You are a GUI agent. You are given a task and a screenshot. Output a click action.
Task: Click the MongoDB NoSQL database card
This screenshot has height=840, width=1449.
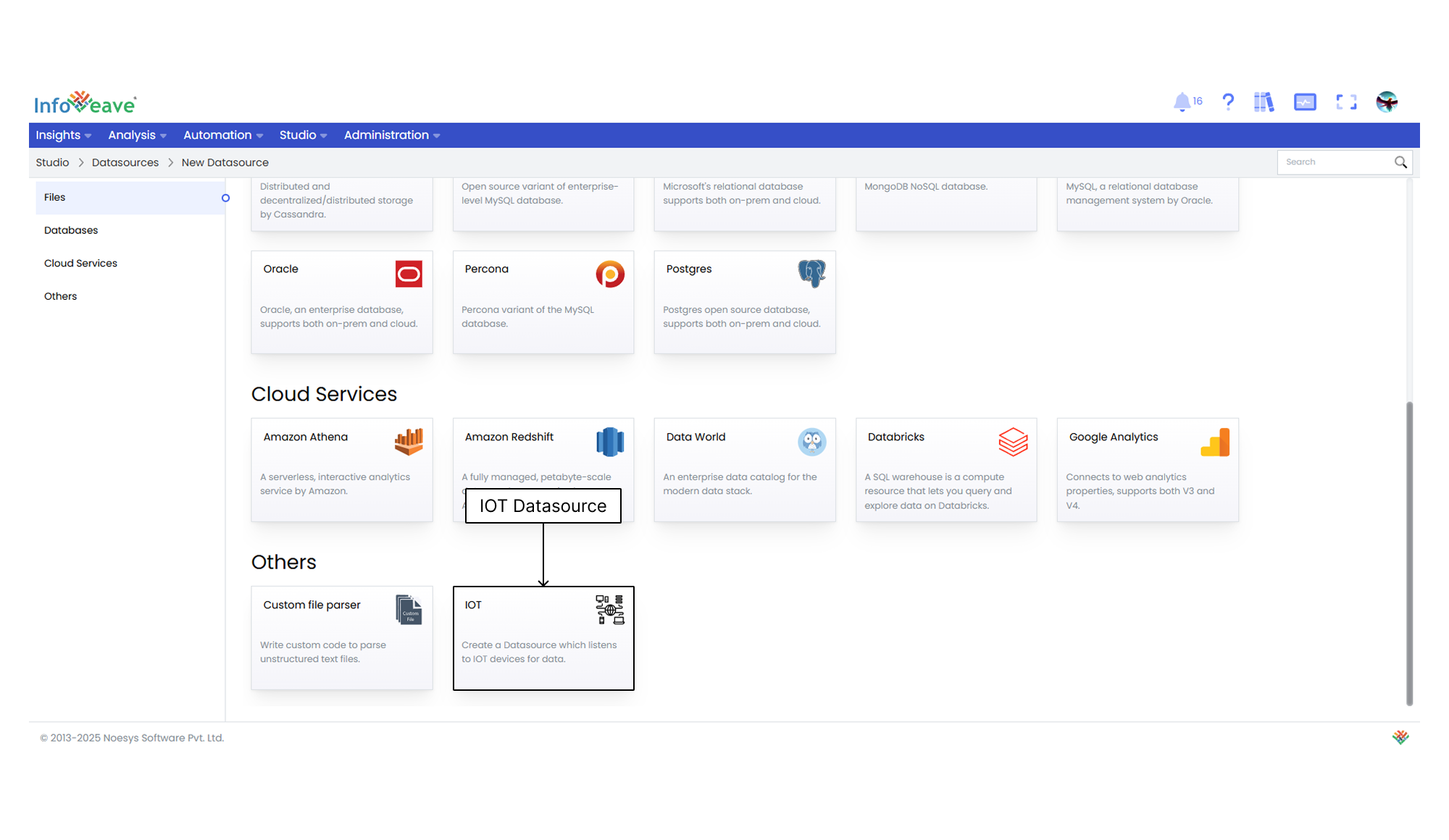[x=946, y=205]
